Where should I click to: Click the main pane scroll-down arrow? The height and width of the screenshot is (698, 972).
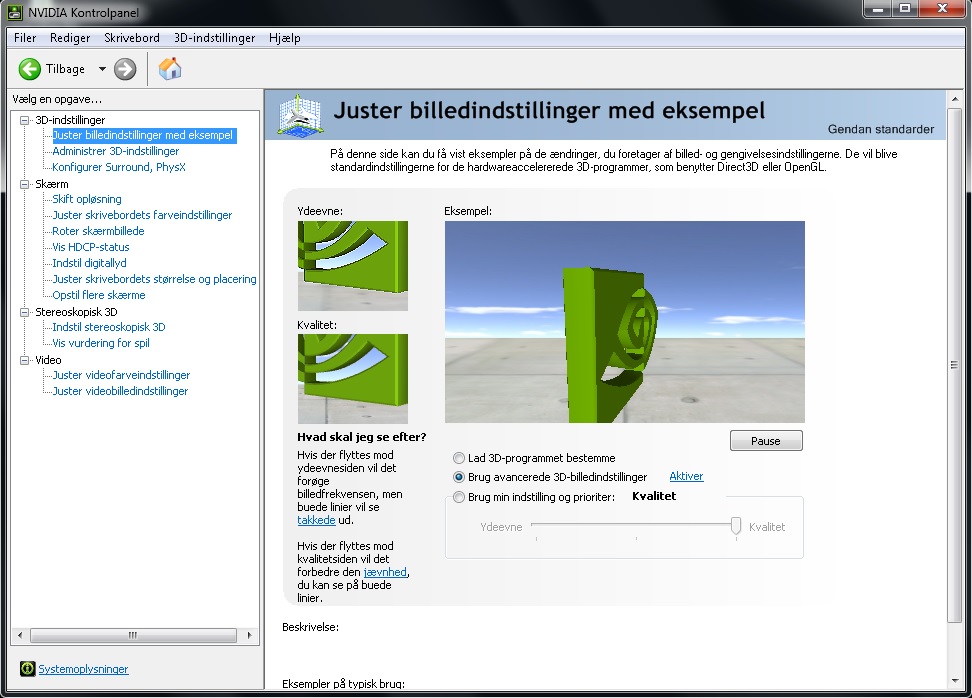[x=955, y=681]
